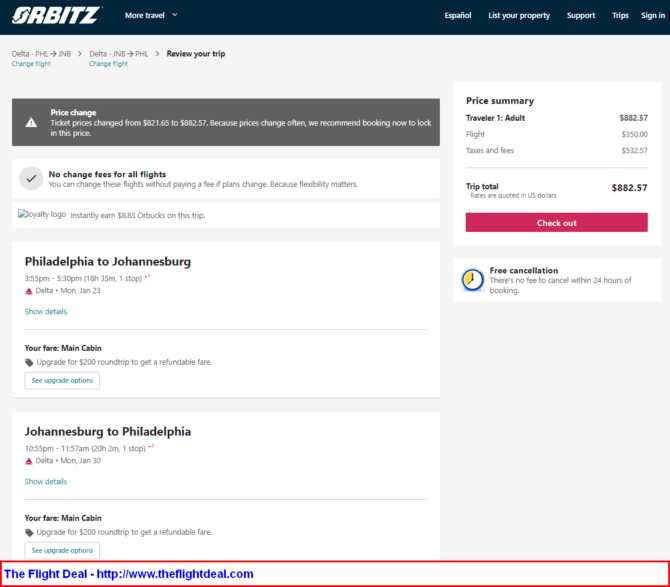The image size is (670, 587).
Task: Click Change flight under Delta PHL to JNB
Action: point(31,64)
